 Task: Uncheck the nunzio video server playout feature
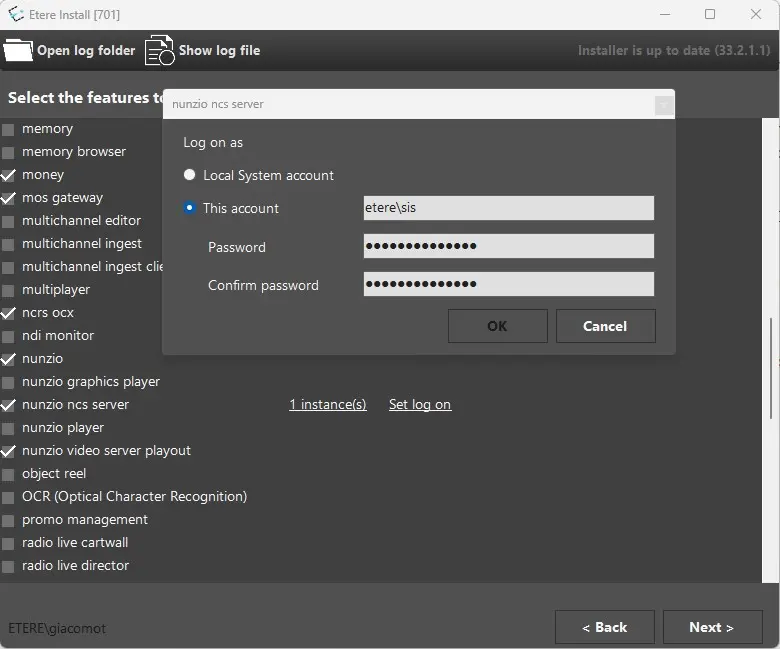(9, 451)
